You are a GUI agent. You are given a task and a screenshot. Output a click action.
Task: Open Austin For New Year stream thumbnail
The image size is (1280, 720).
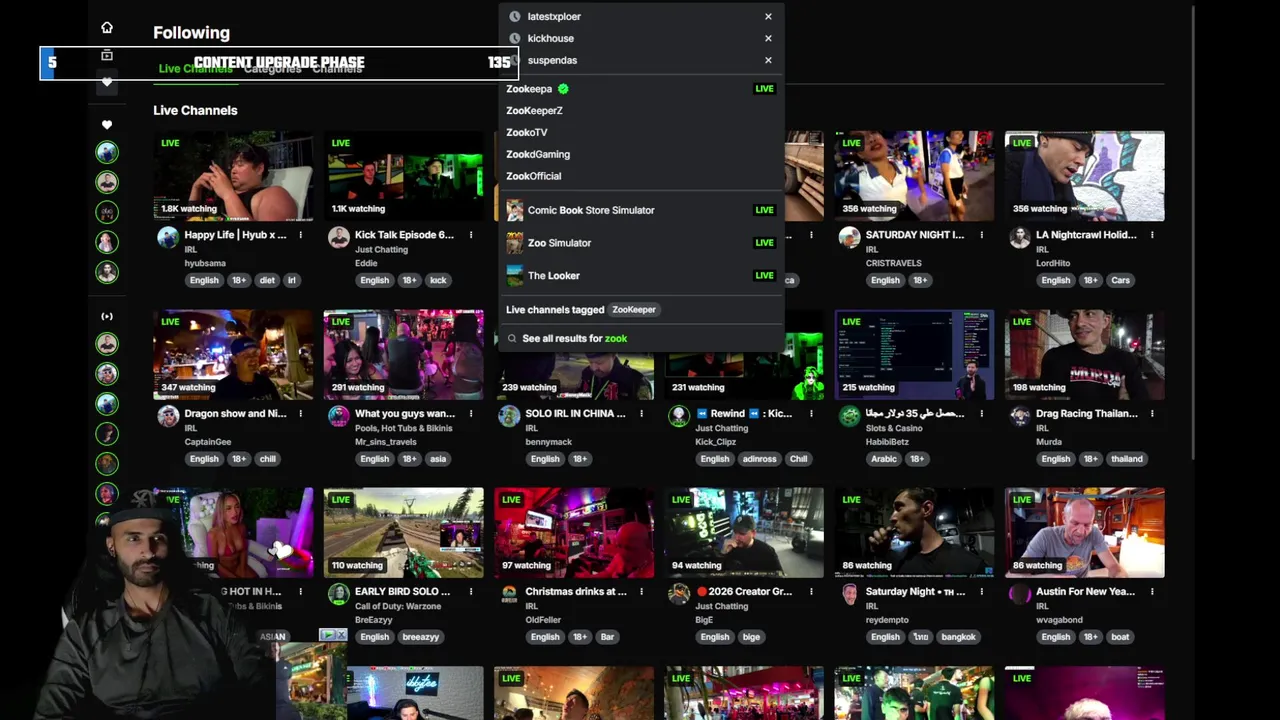(x=1084, y=532)
